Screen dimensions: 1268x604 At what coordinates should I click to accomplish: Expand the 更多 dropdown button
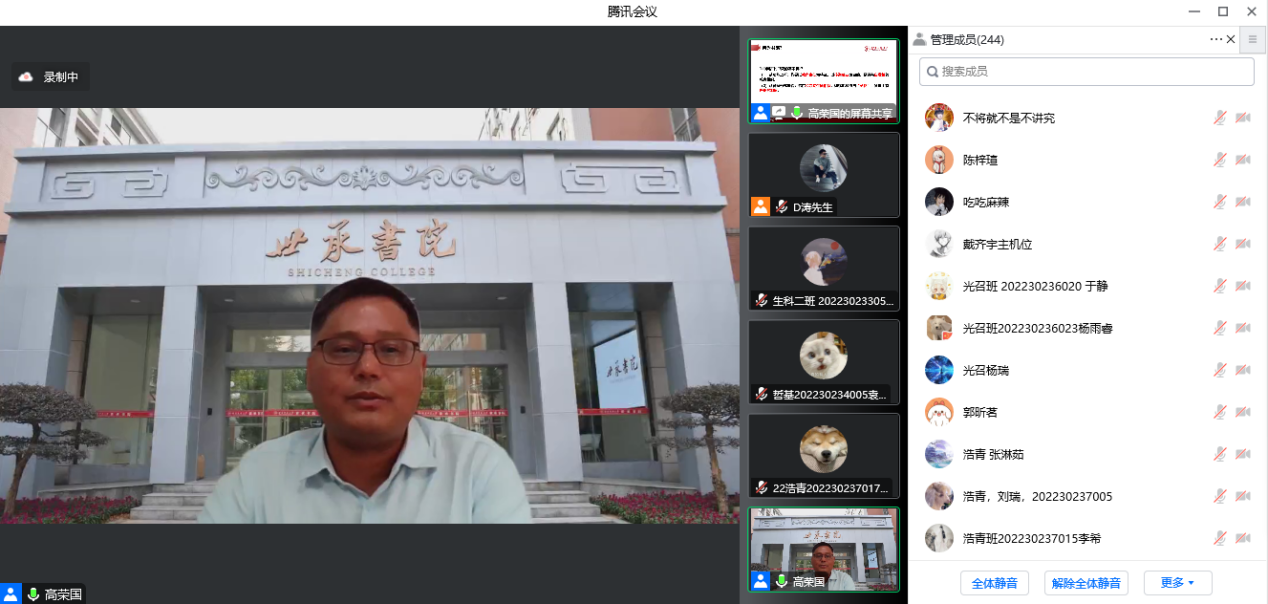pyautogui.click(x=1177, y=583)
